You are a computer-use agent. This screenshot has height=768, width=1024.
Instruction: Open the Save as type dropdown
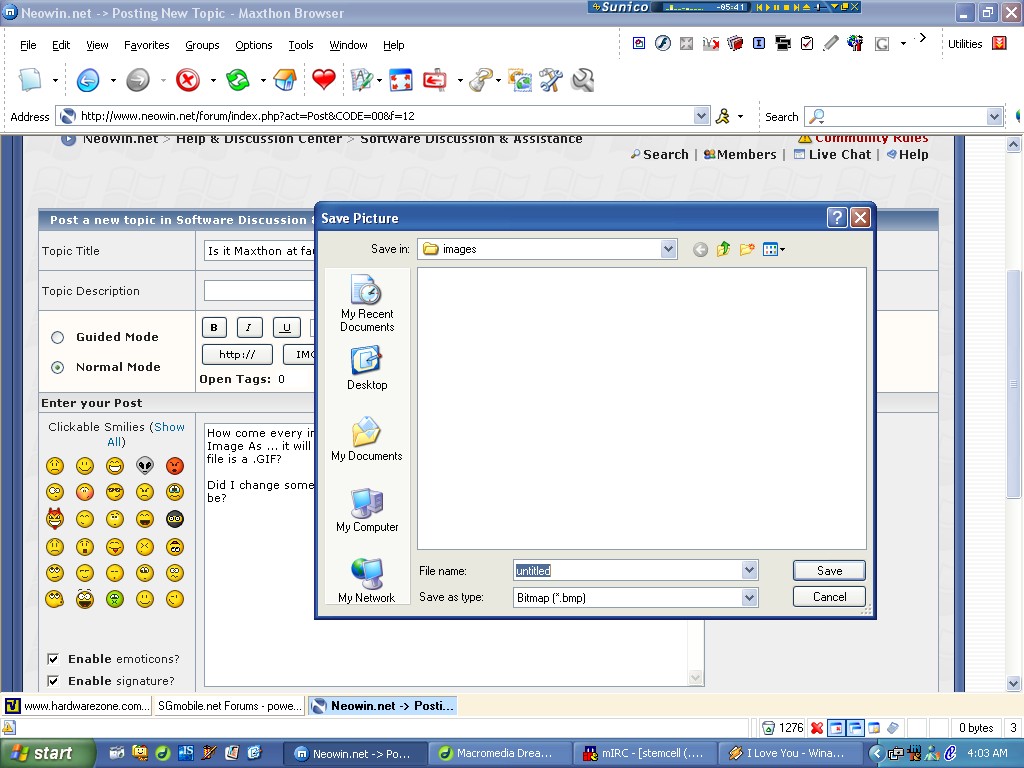click(749, 597)
